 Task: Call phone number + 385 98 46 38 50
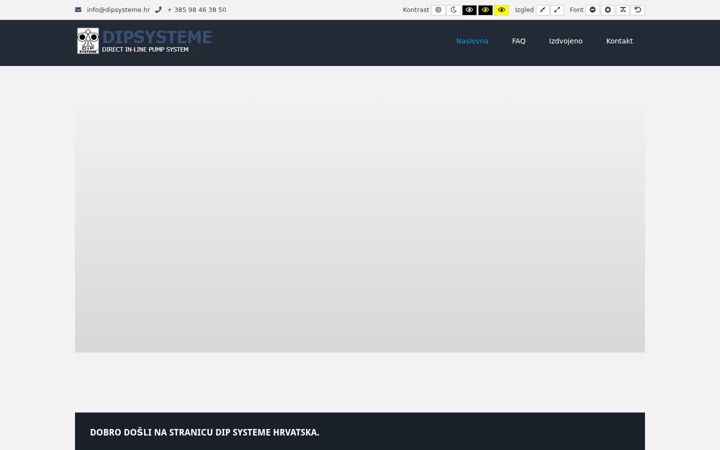point(197,10)
